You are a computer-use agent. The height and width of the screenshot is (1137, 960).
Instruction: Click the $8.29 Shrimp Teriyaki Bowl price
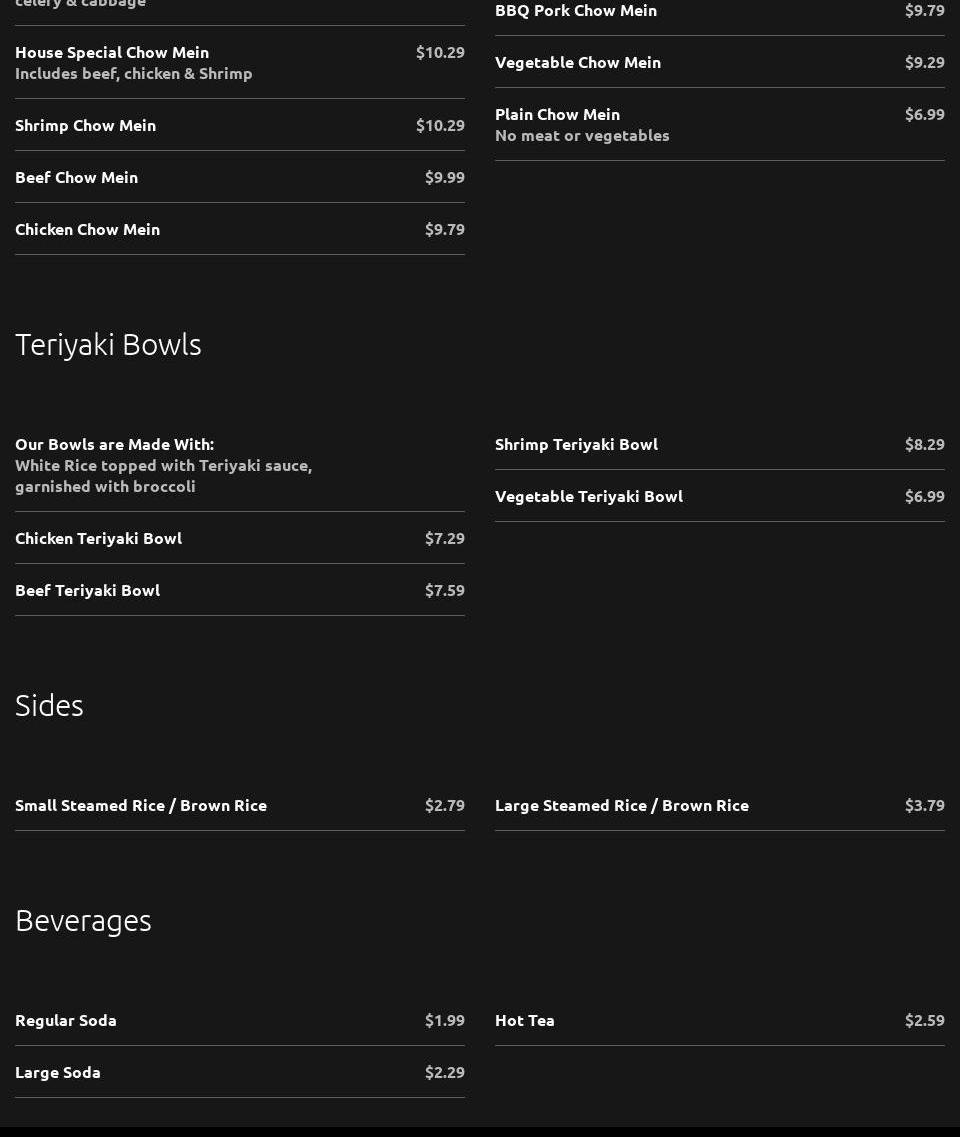(924, 444)
